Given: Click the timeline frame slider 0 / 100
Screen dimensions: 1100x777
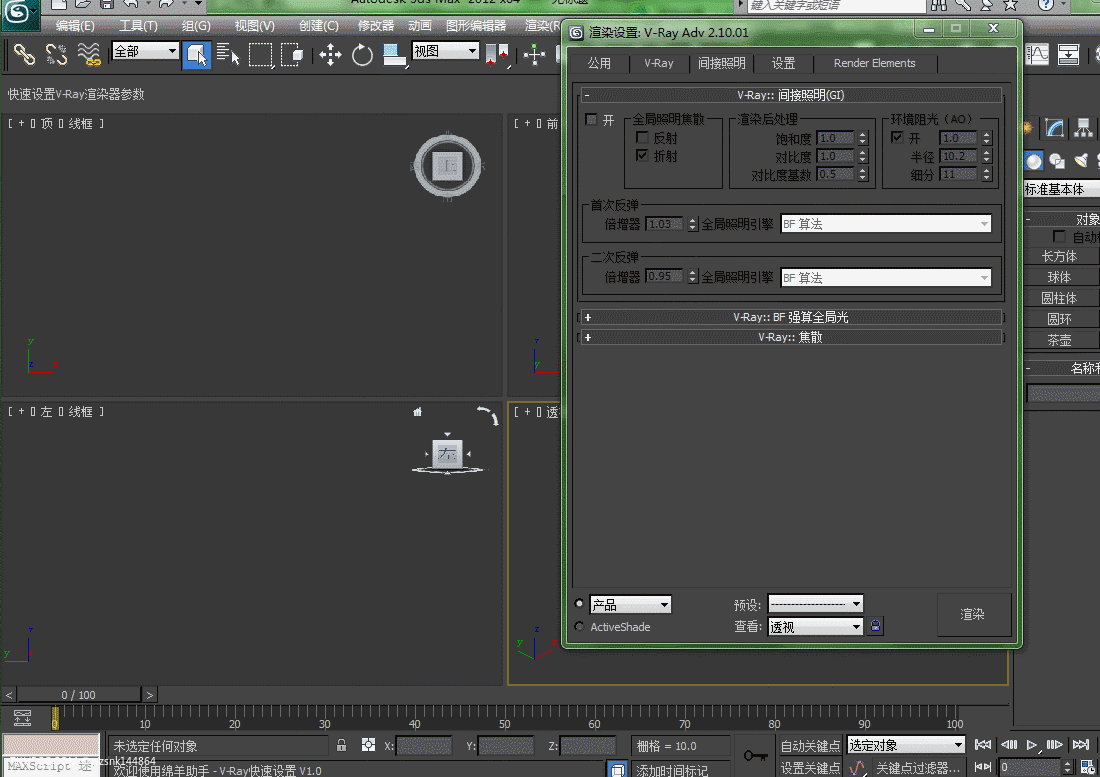Looking at the screenshot, I should (x=79, y=694).
